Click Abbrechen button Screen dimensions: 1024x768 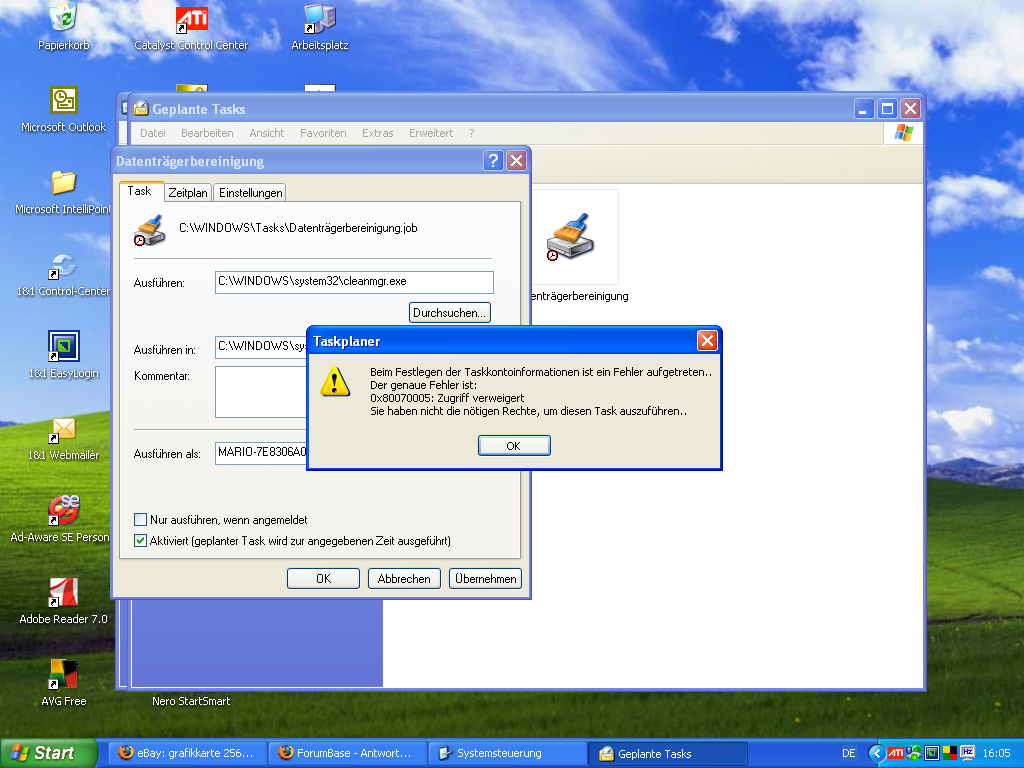pyautogui.click(x=404, y=579)
